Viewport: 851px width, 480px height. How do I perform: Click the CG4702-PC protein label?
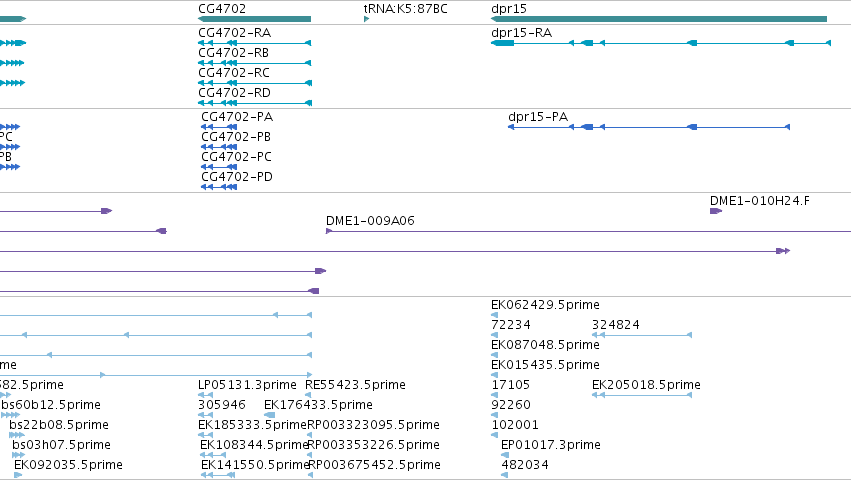click(x=237, y=157)
